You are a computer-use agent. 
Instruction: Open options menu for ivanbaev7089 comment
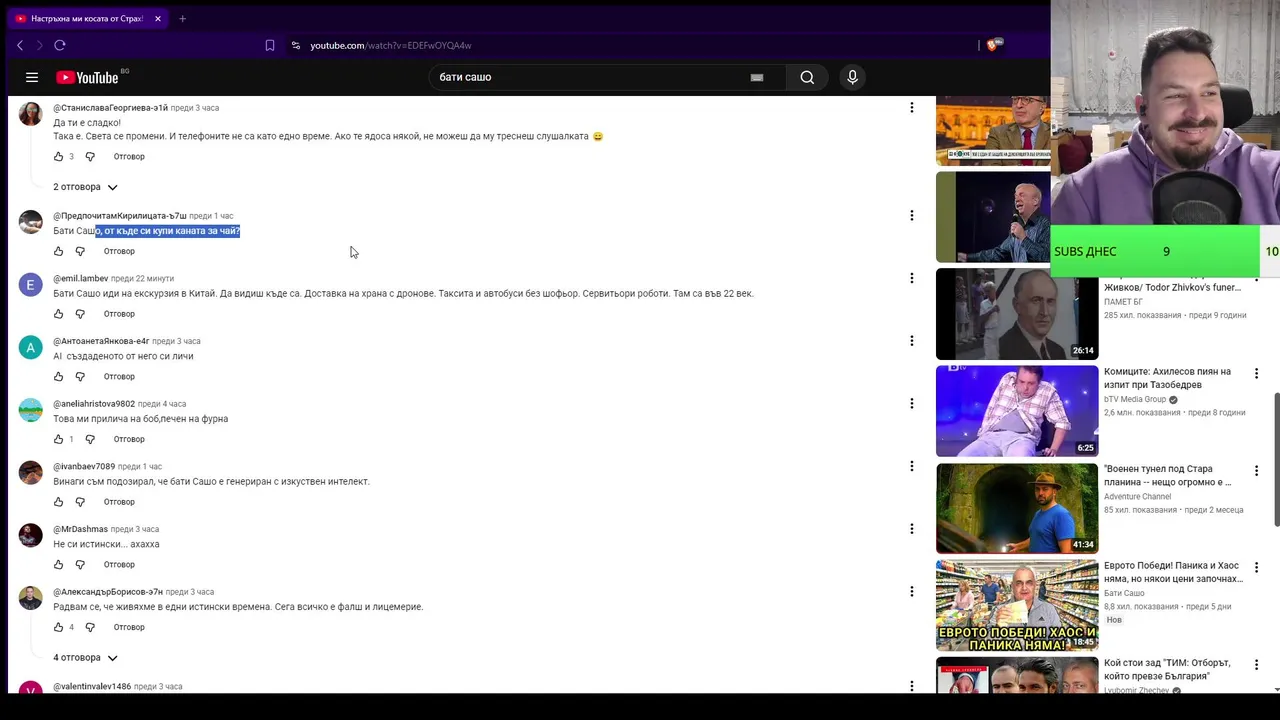[x=911, y=466]
